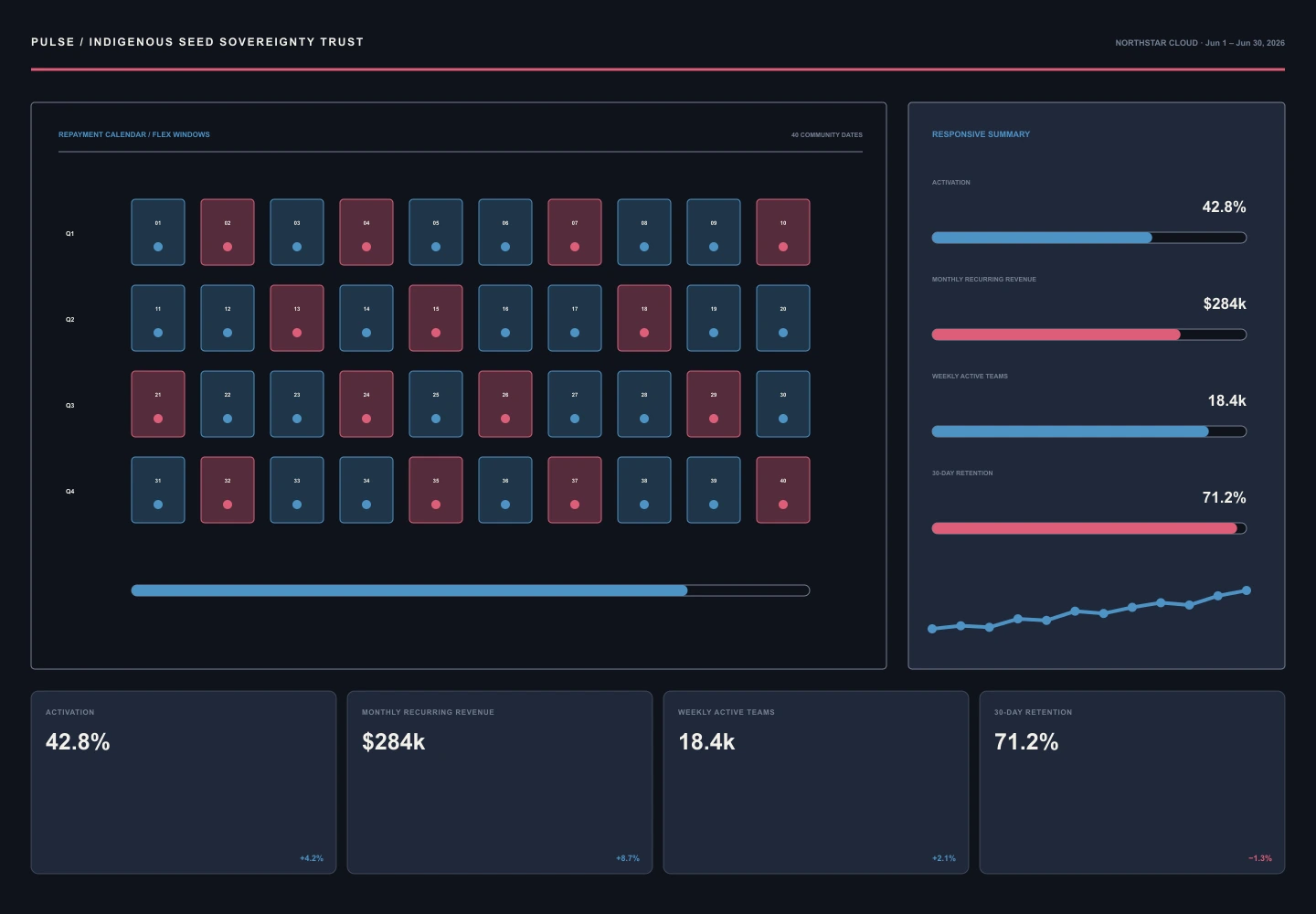
Task: Select the red date cell 13
Action: (x=297, y=318)
